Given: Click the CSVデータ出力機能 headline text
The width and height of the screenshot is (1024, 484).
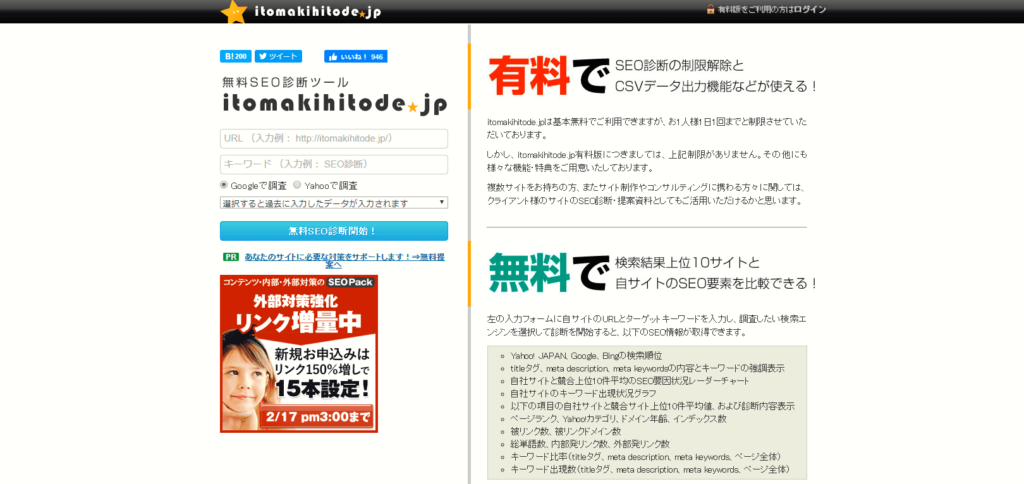Looking at the screenshot, I should 716,86.
